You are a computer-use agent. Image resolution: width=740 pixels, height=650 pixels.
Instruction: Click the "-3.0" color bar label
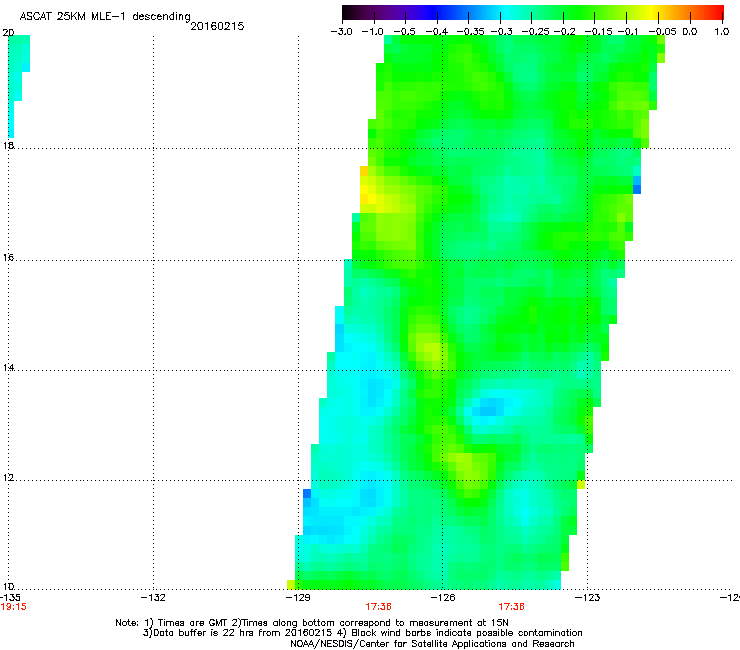click(342, 32)
